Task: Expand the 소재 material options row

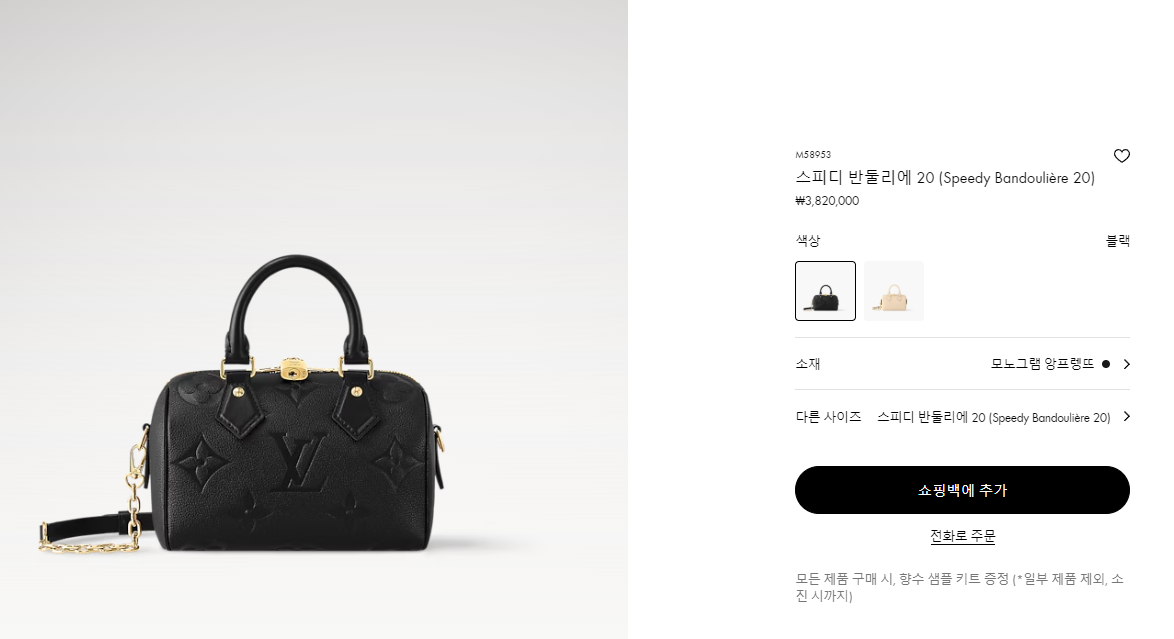Action: (962, 364)
